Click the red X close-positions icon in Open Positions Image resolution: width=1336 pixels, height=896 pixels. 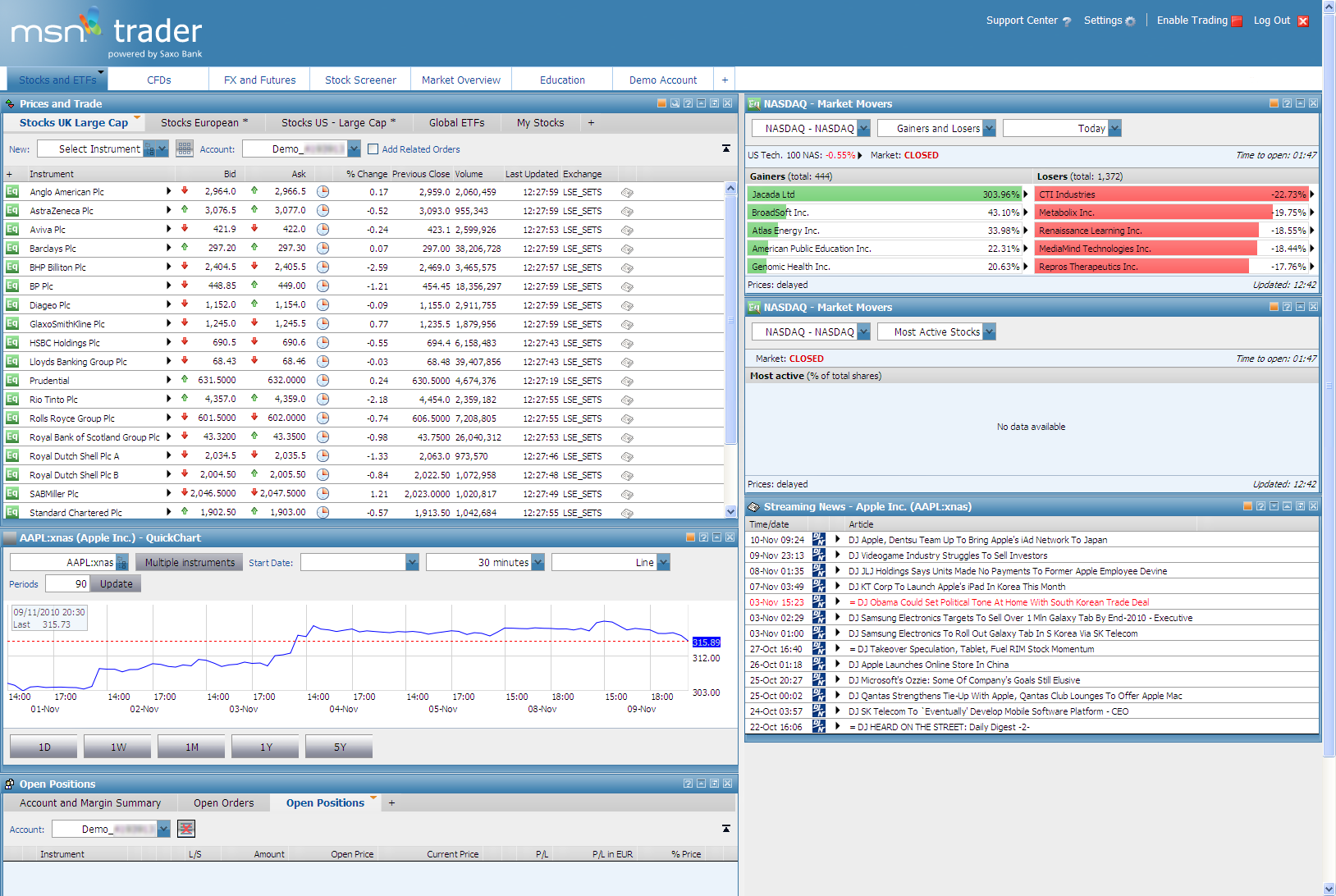[186, 829]
